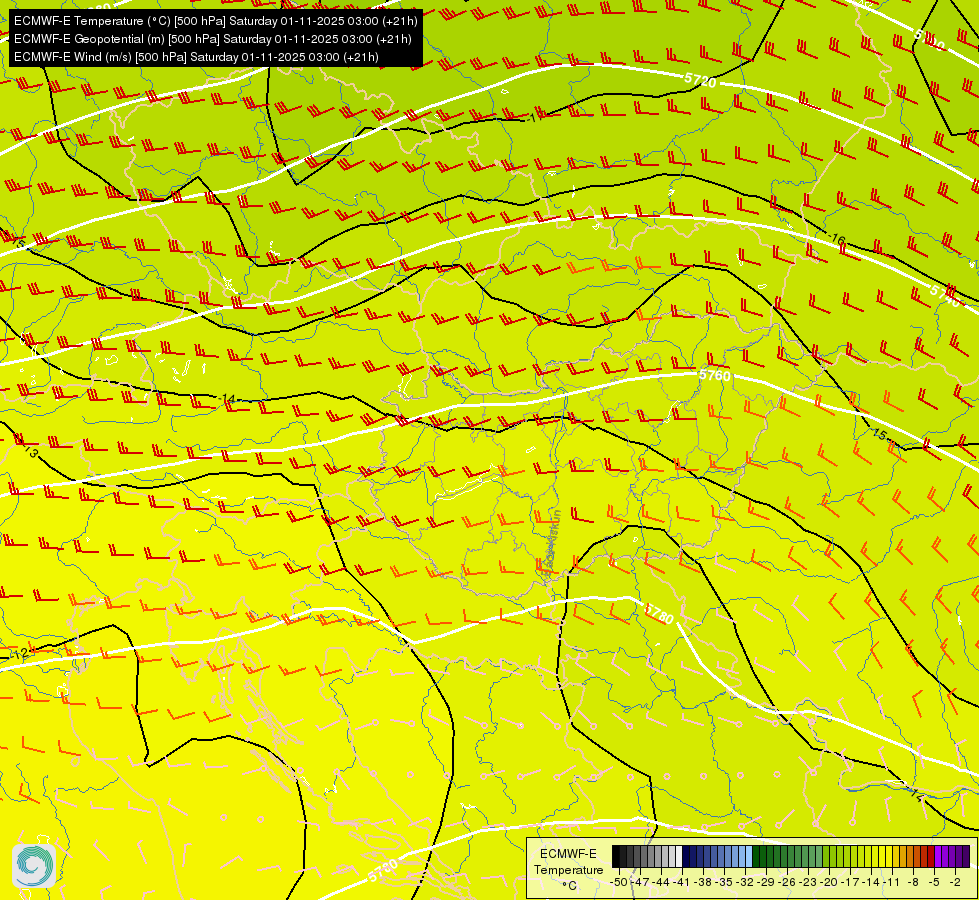
Task: Click the -50 value on the temperature legend
Action: (x=619, y=882)
